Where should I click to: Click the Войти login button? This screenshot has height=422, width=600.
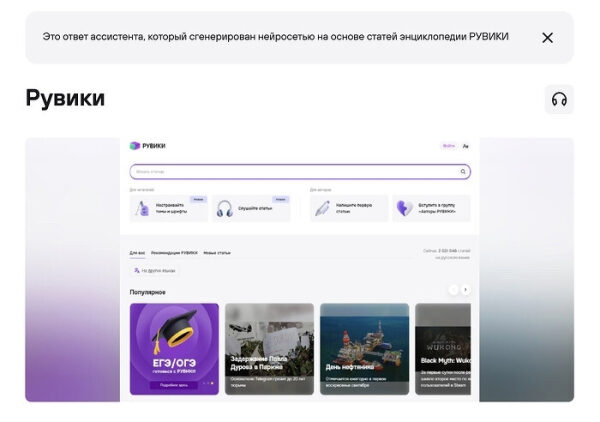click(448, 146)
